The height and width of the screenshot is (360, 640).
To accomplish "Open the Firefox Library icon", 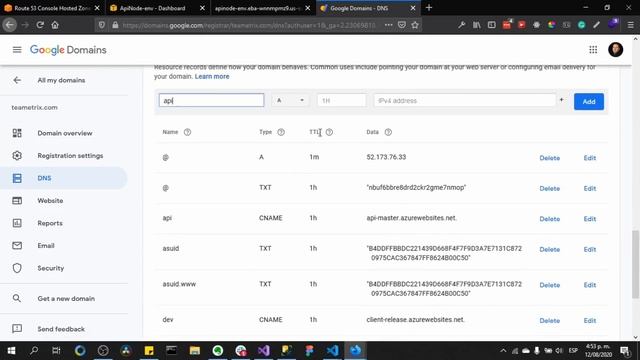I will (476, 25).
